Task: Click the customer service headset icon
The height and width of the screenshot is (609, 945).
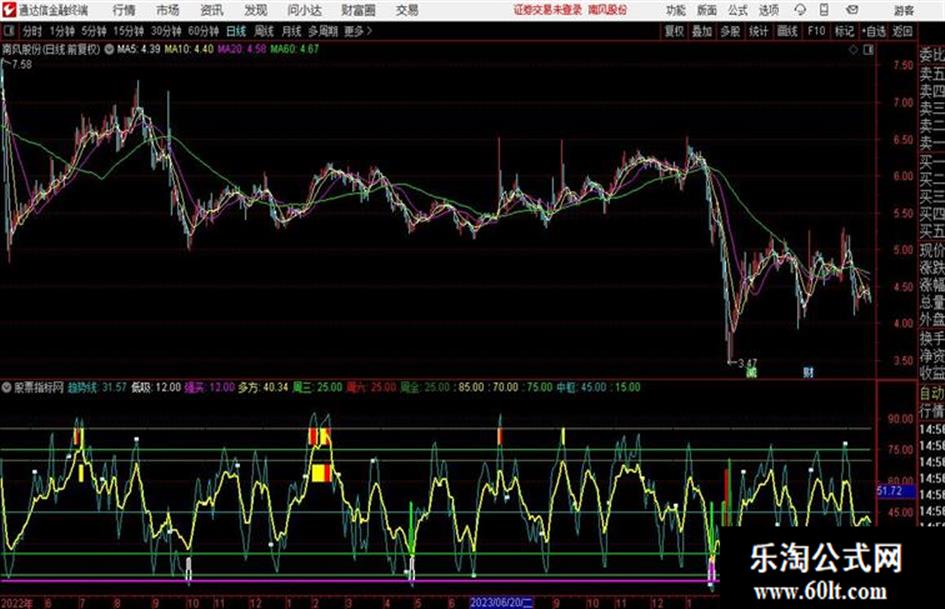Action: (x=800, y=10)
